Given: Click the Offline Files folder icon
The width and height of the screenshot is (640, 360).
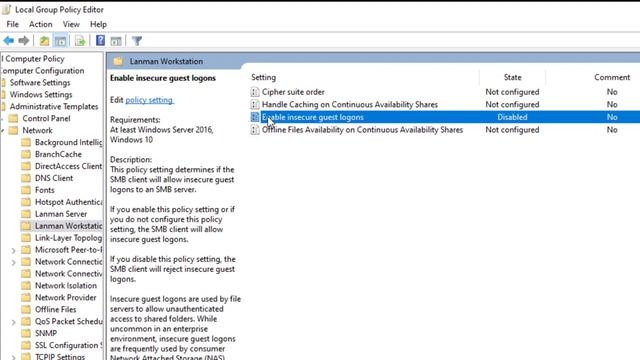Looking at the screenshot, I should coord(26,309).
